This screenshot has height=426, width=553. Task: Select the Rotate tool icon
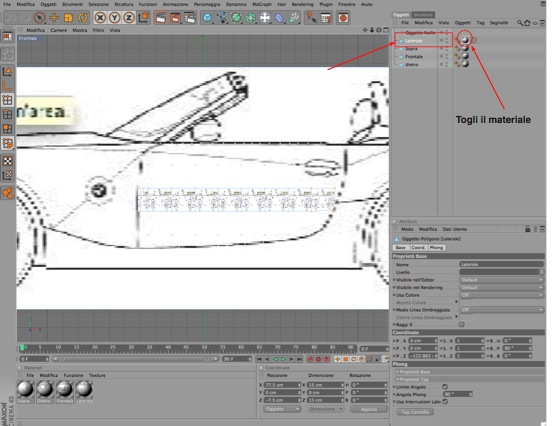pyautogui.click(x=83, y=17)
